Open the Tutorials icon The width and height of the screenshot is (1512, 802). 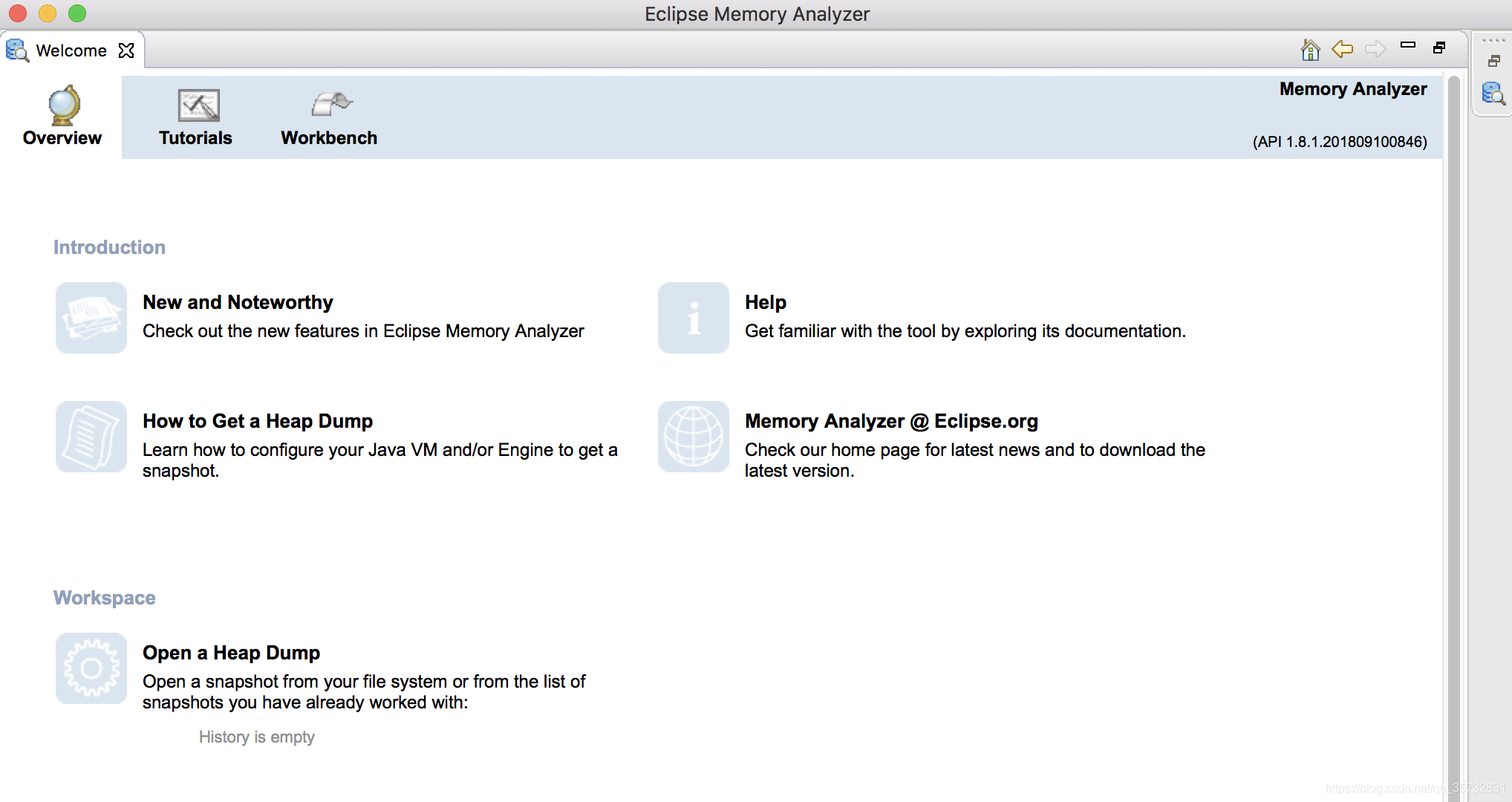click(x=198, y=105)
